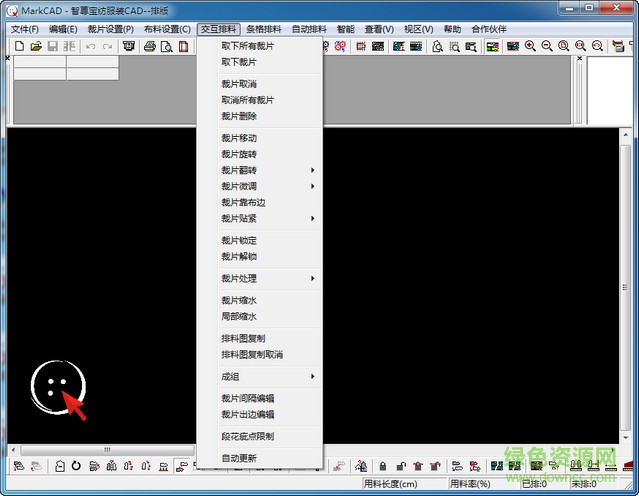Click the Zoom Out magnifier icon
This screenshot has height=496, width=639.
point(546,46)
